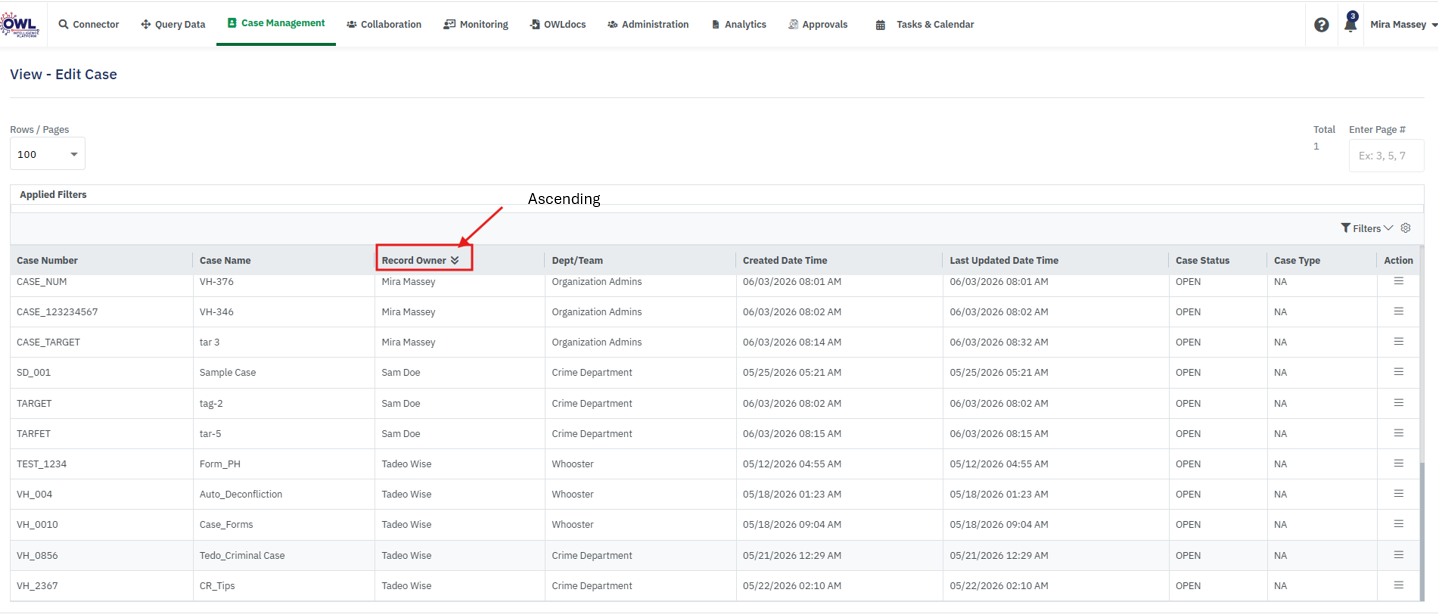Select the CASE_TARGET cell

[x=48, y=342]
